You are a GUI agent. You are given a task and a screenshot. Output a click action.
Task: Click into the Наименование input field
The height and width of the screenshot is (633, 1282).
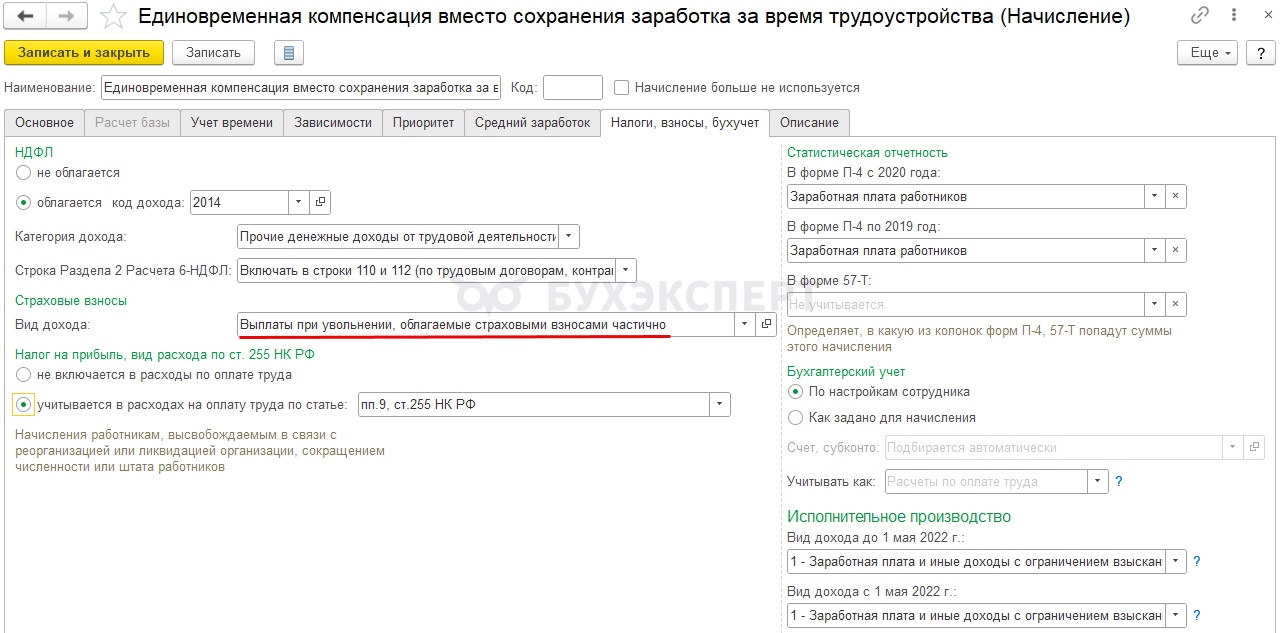click(x=301, y=88)
